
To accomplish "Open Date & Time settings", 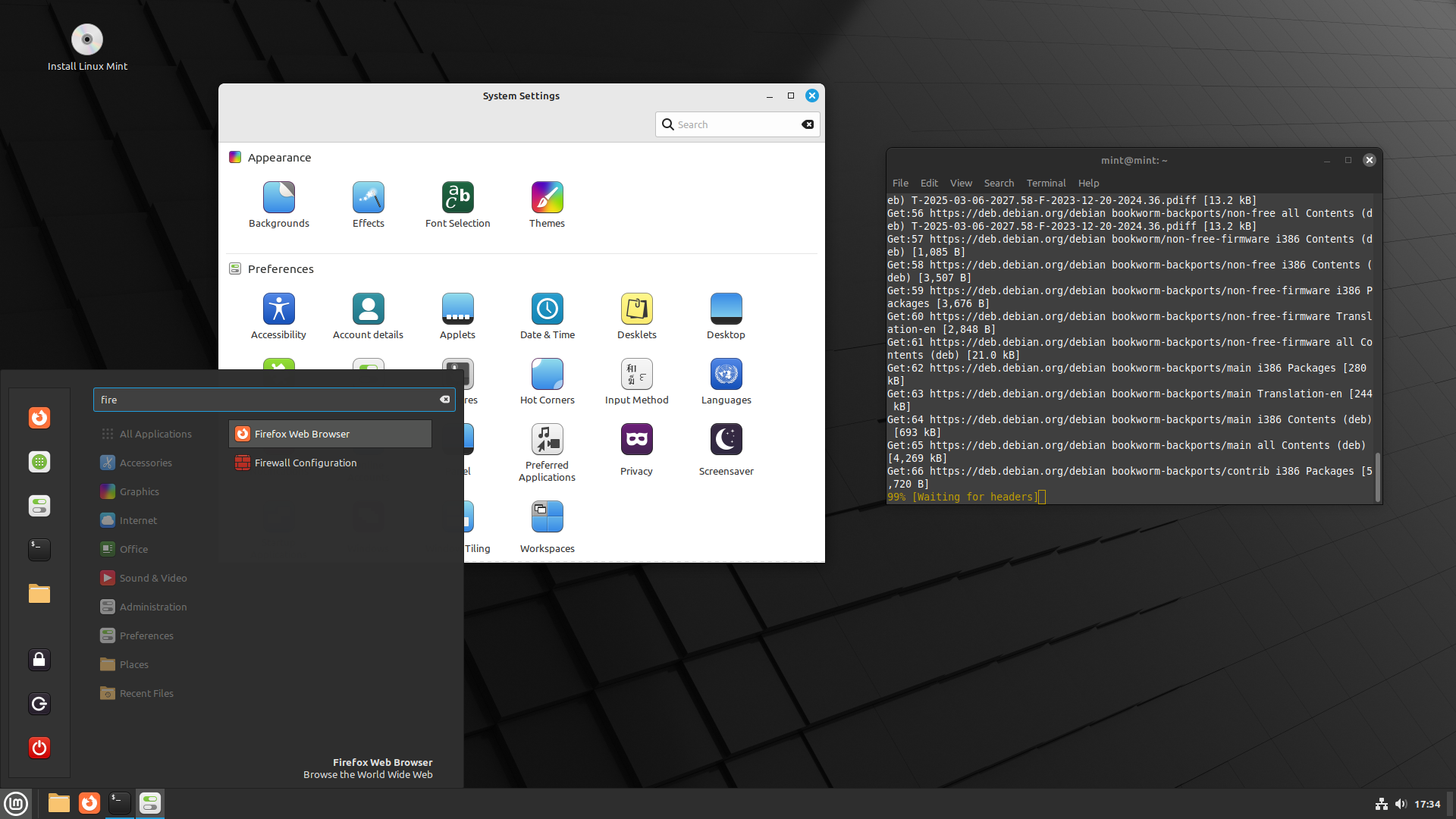I will 547,310.
